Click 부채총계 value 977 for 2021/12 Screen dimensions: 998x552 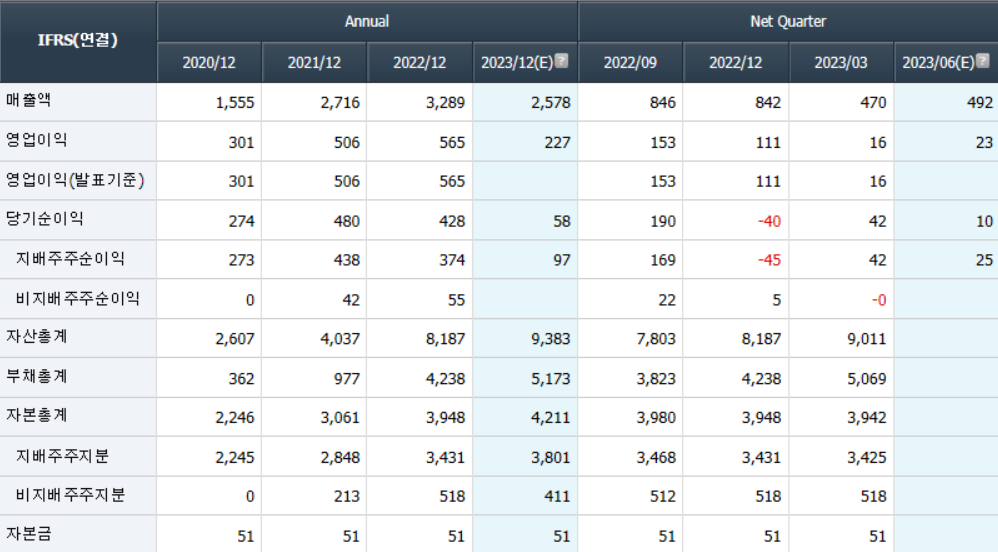[x=347, y=379]
